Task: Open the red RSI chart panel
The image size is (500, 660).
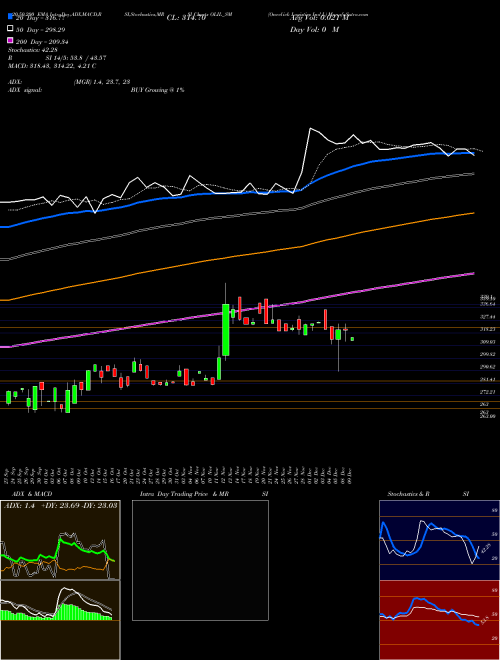Action: pyautogui.click(x=439, y=620)
